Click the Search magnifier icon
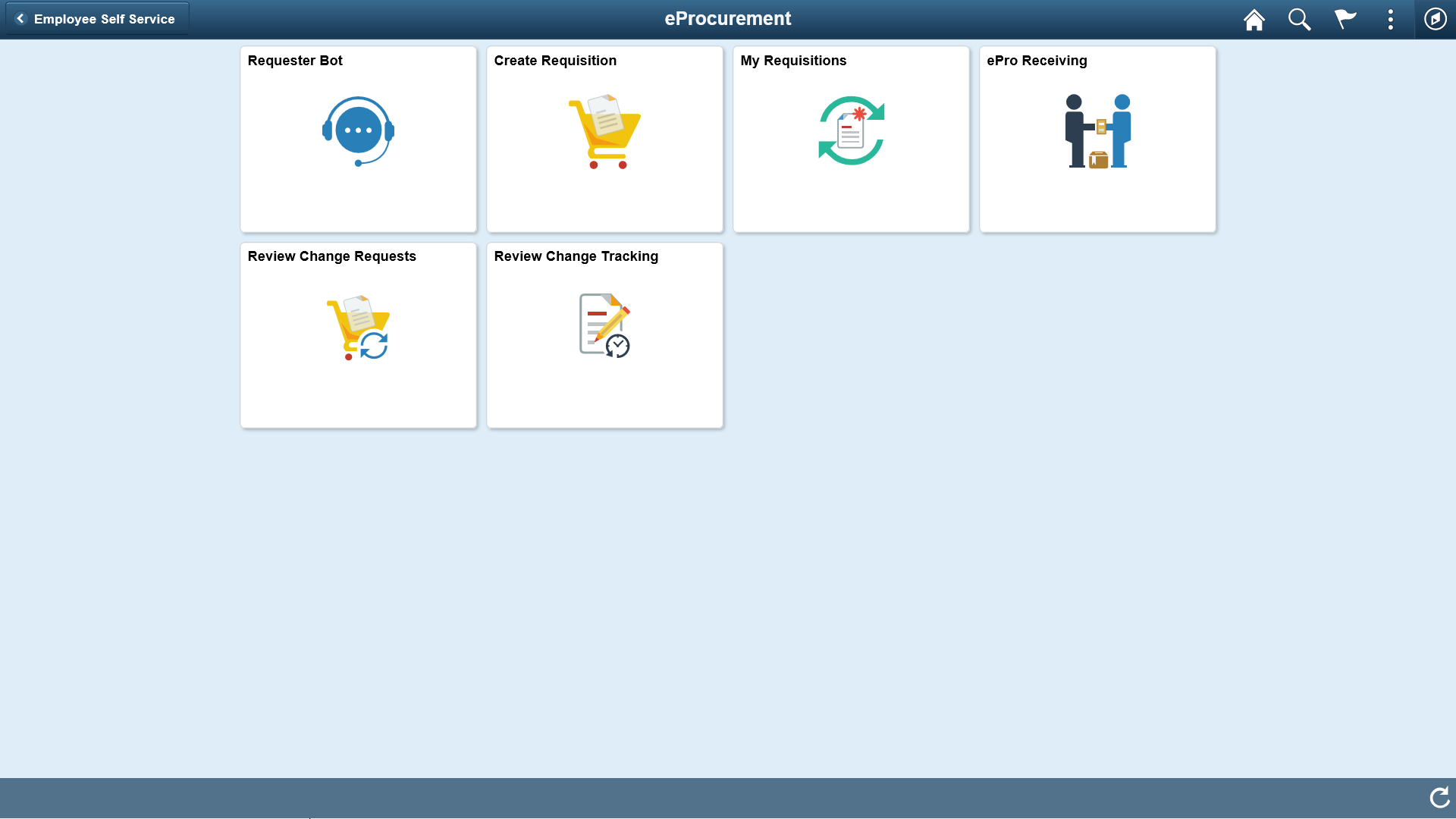 [x=1300, y=19]
